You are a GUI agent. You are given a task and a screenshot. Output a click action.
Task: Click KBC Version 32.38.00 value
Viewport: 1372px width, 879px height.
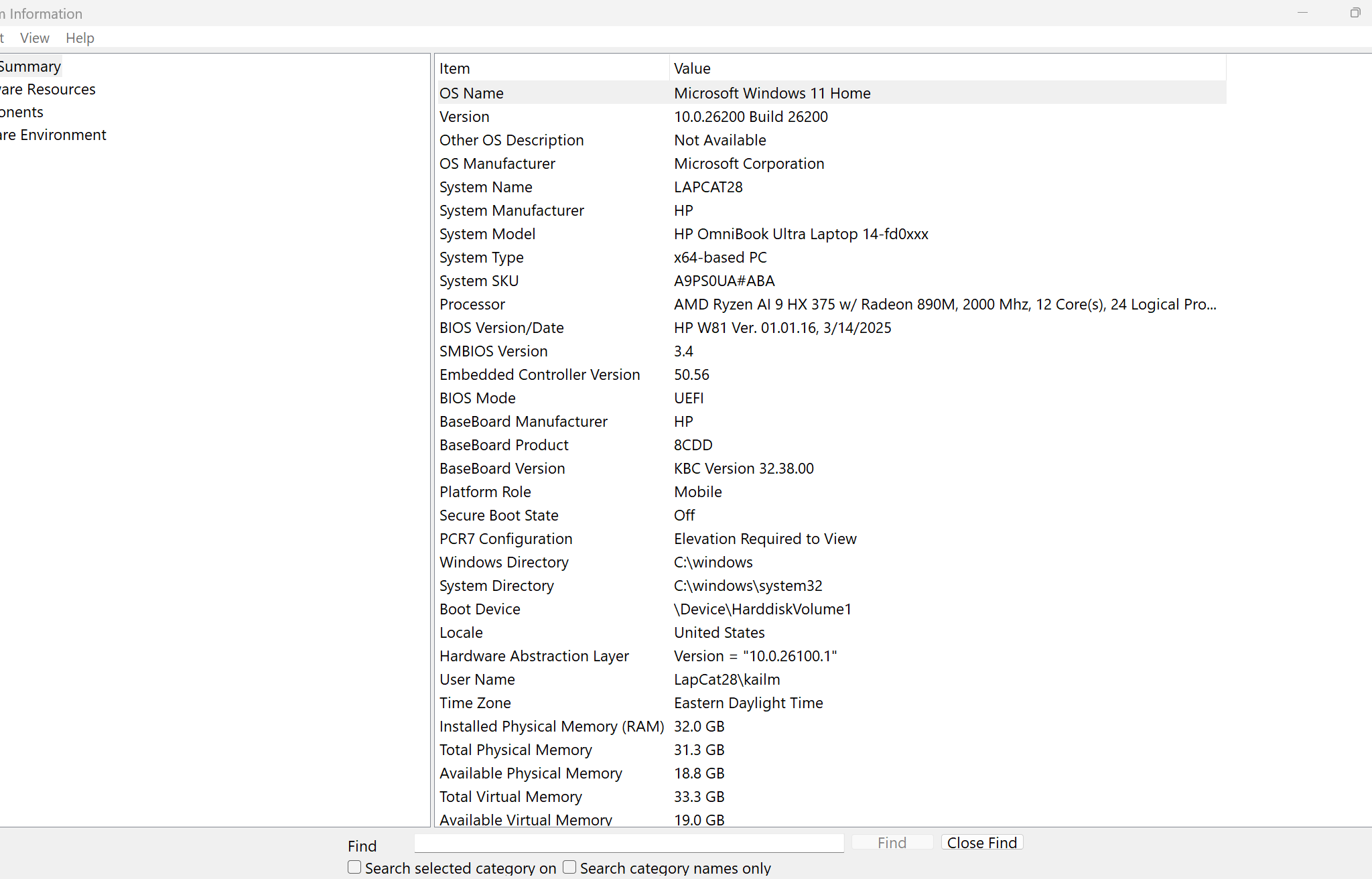tap(744, 468)
